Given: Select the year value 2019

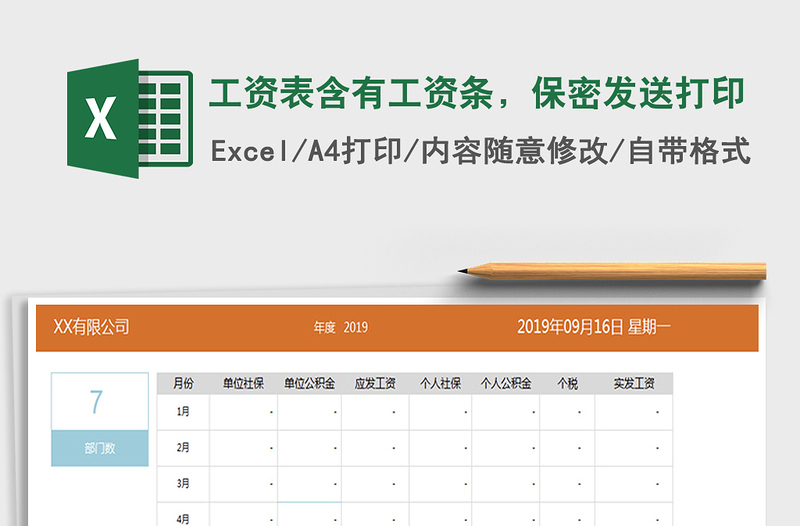Looking at the screenshot, I should pos(356,328).
